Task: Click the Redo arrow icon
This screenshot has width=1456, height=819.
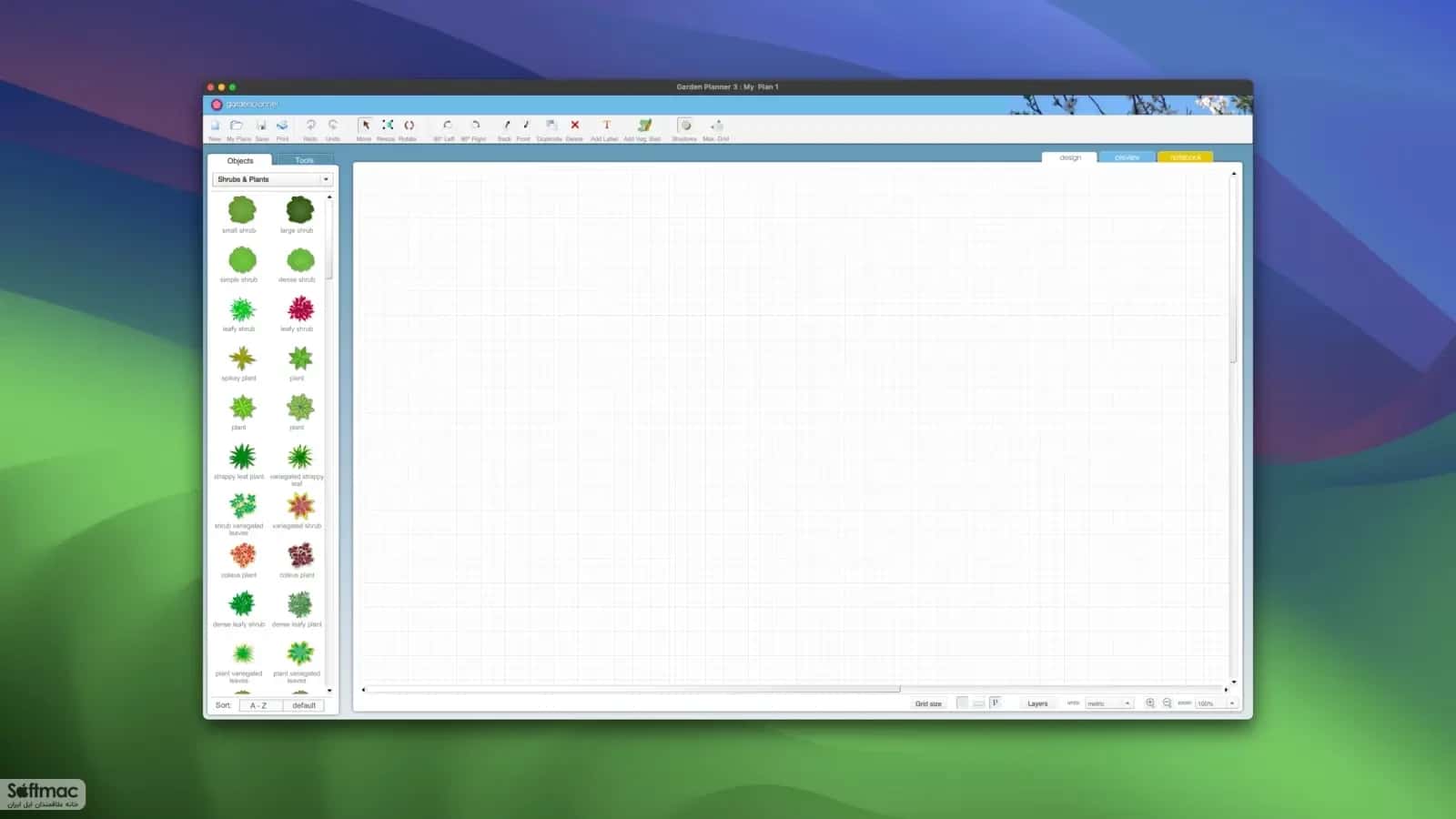Action: [x=310, y=126]
